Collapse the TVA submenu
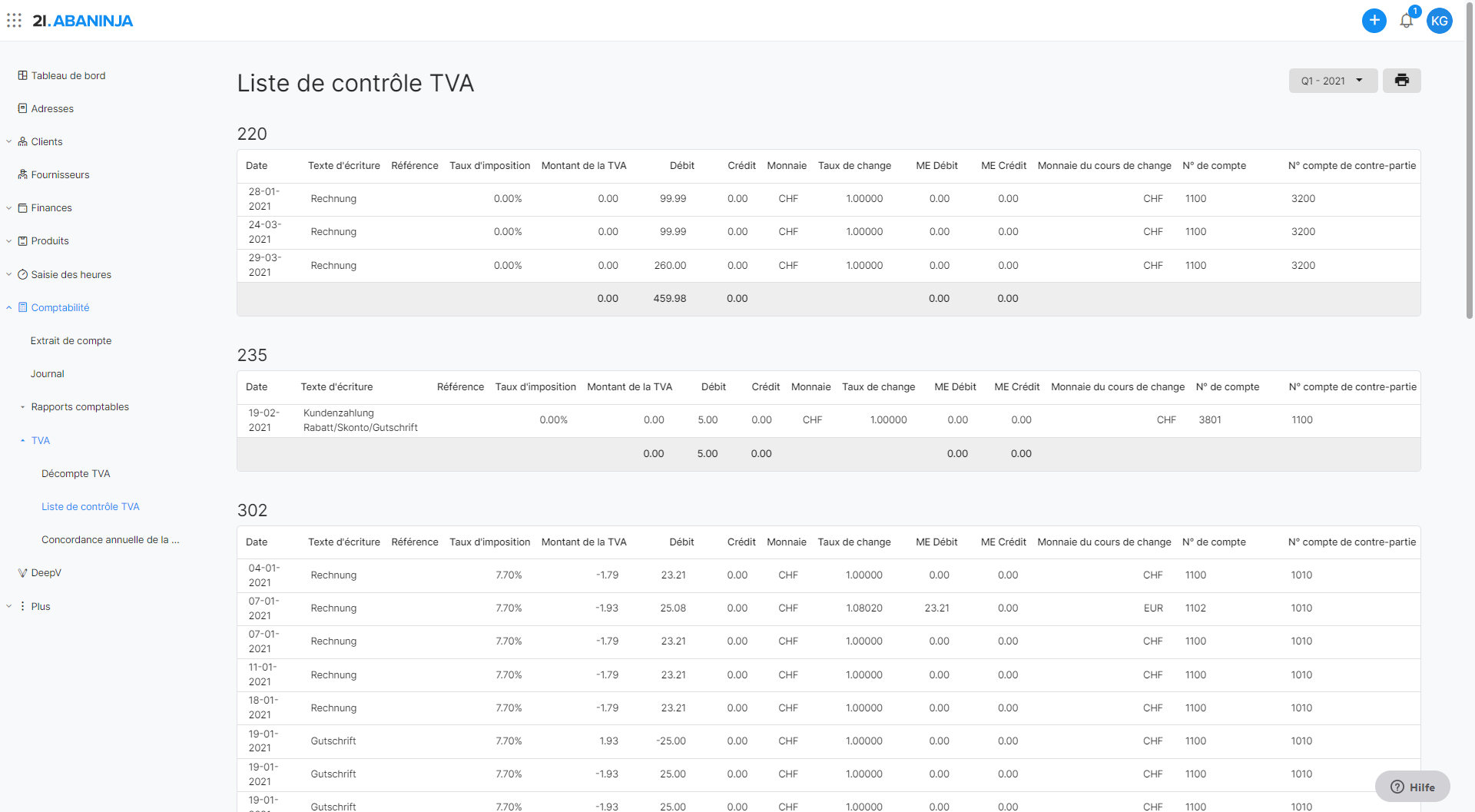1475x812 pixels. 23,441
